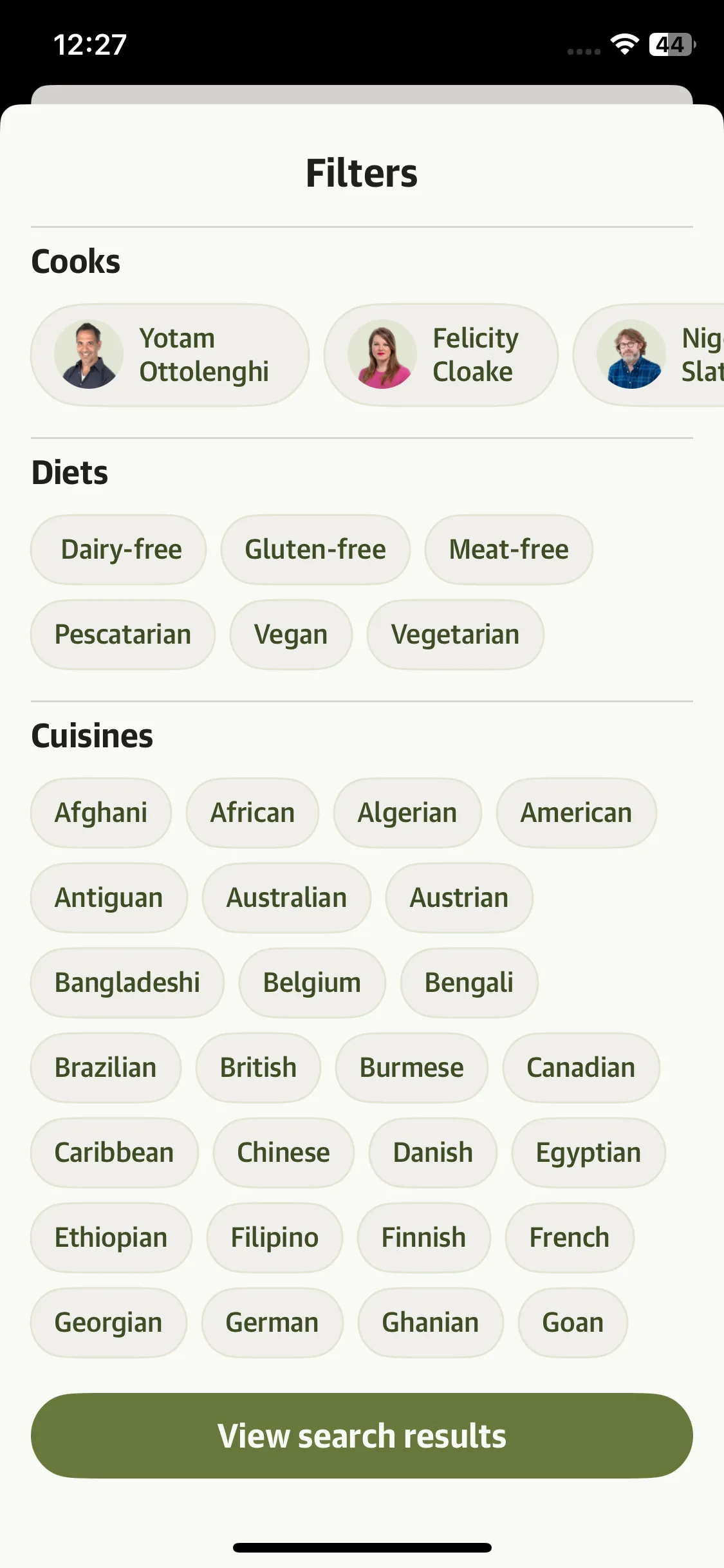Choose the Goan cuisine filter
This screenshot has height=1568, width=724.
573,1323
